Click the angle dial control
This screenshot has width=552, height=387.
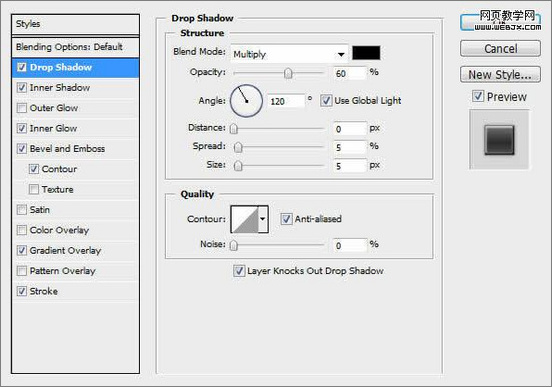pyautogui.click(x=246, y=101)
